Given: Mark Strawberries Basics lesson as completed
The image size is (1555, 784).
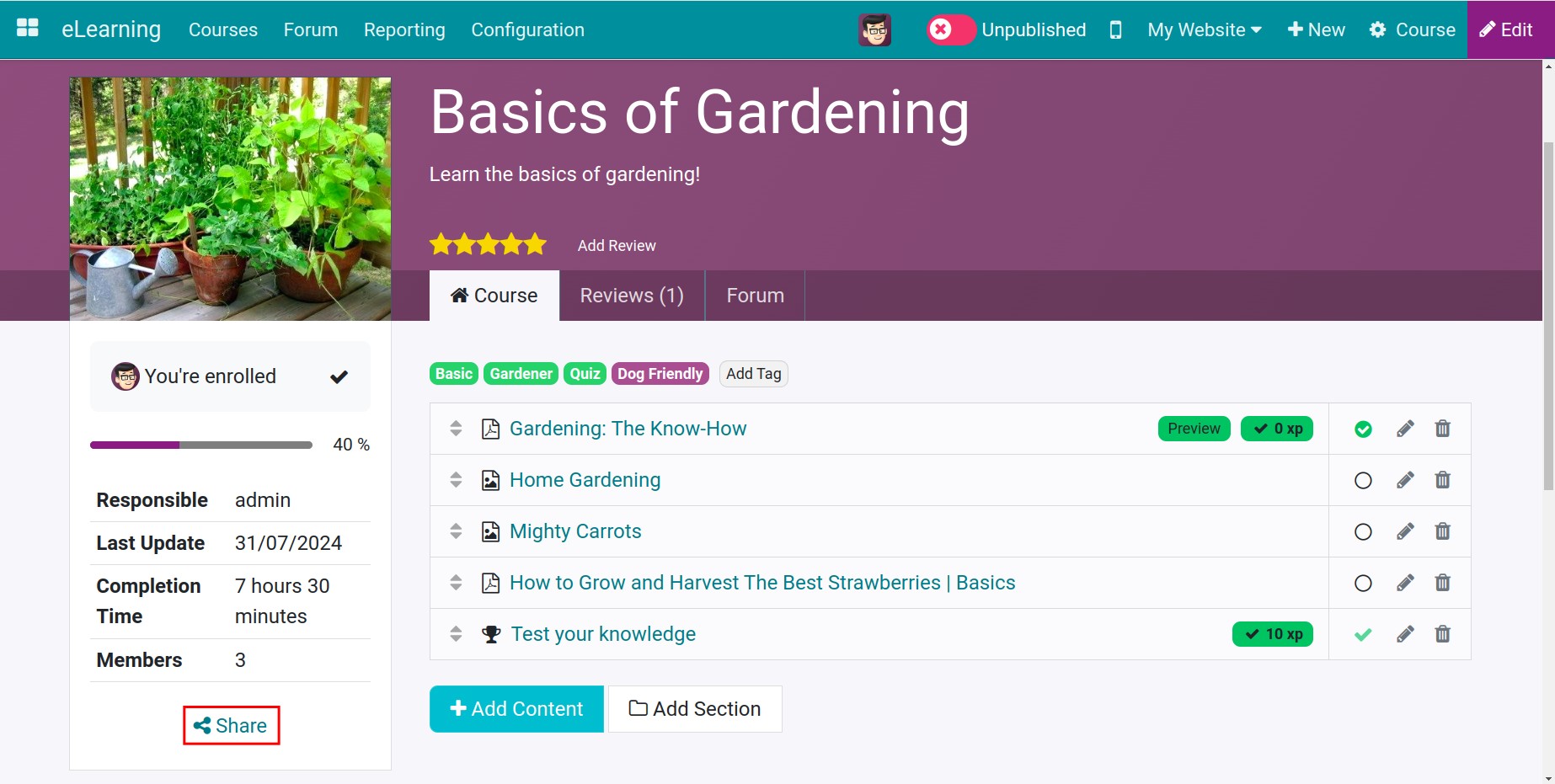Looking at the screenshot, I should tap(1363, 584).
